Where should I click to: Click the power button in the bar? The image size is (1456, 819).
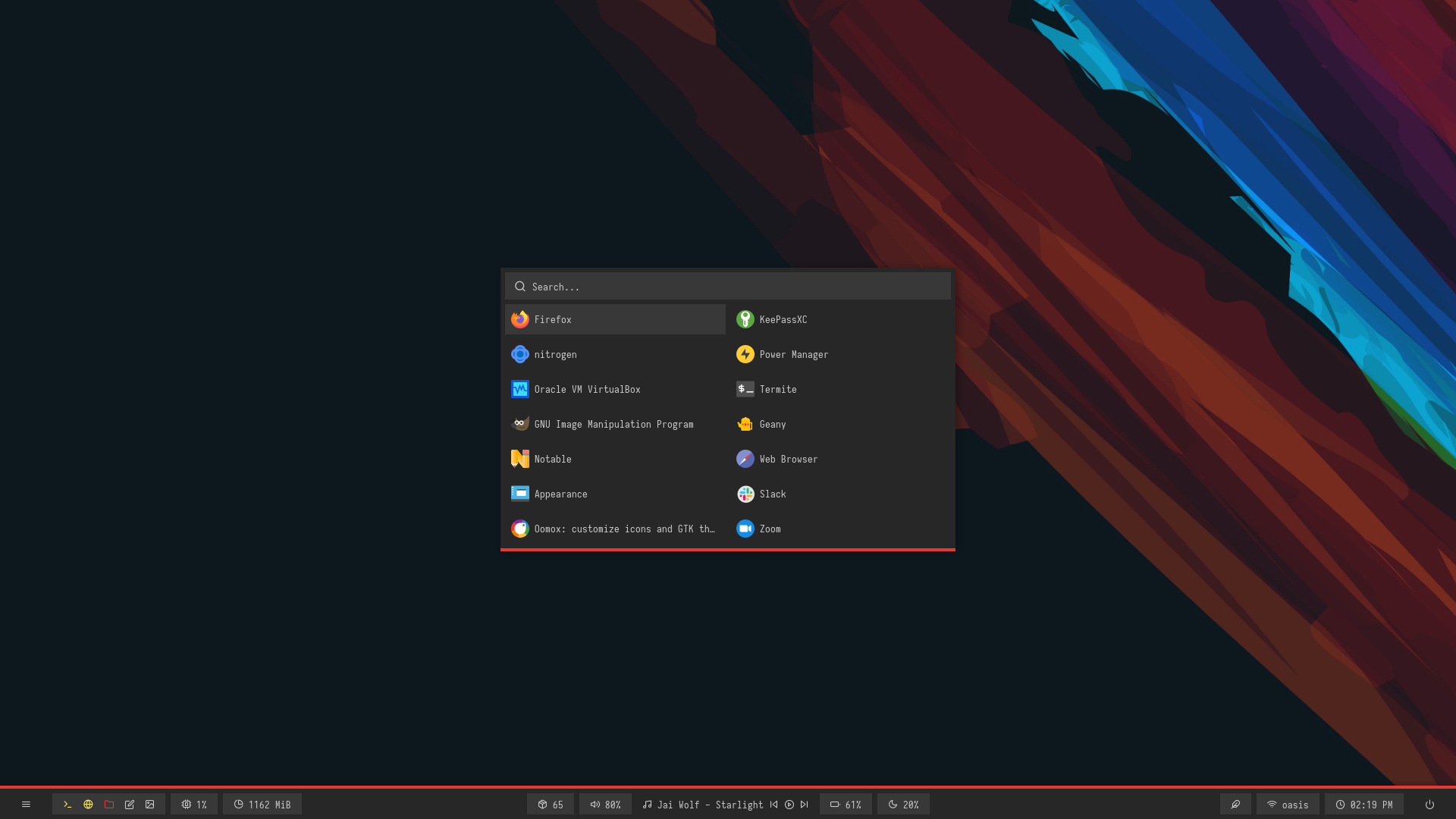(x=1429, y=805)
